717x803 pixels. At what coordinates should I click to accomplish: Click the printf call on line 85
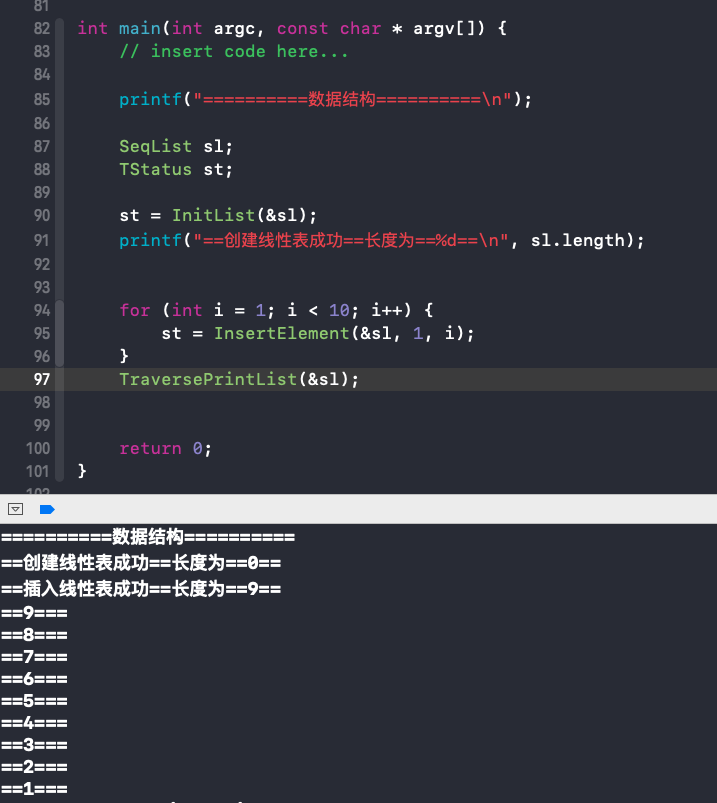[150, 99]
